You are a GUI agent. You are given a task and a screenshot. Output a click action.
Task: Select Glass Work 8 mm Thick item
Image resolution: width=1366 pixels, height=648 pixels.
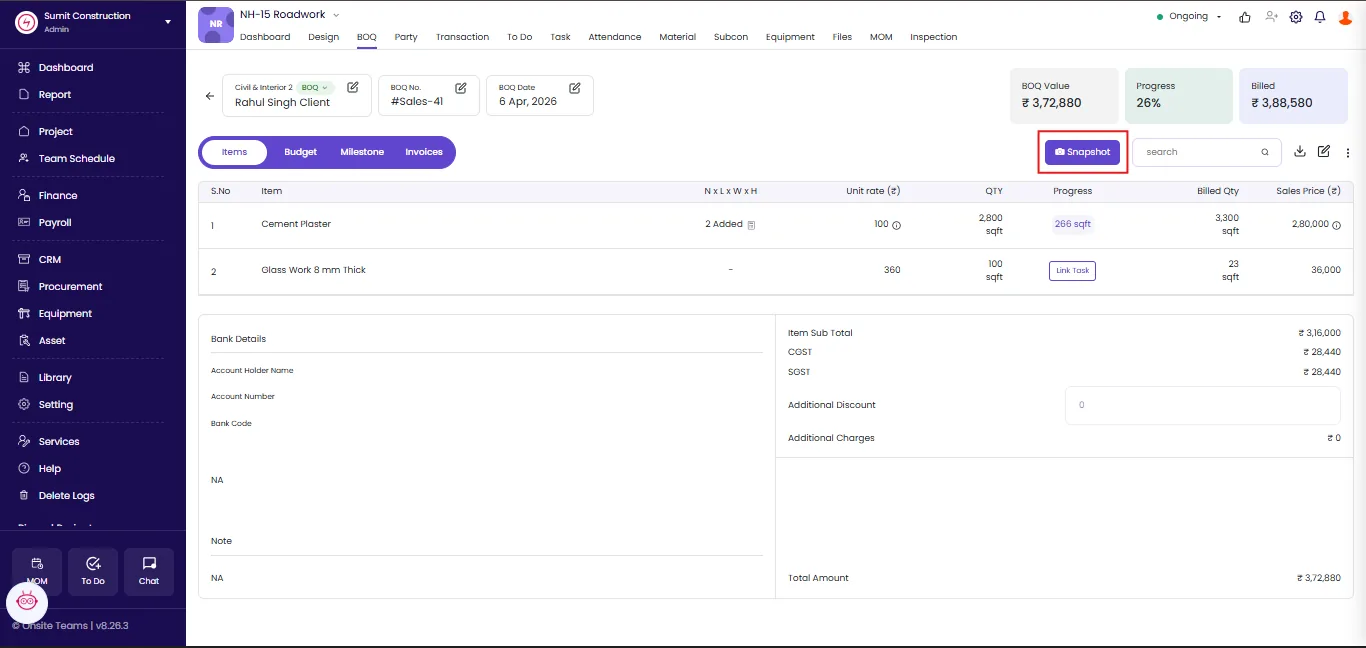[313, 270]
